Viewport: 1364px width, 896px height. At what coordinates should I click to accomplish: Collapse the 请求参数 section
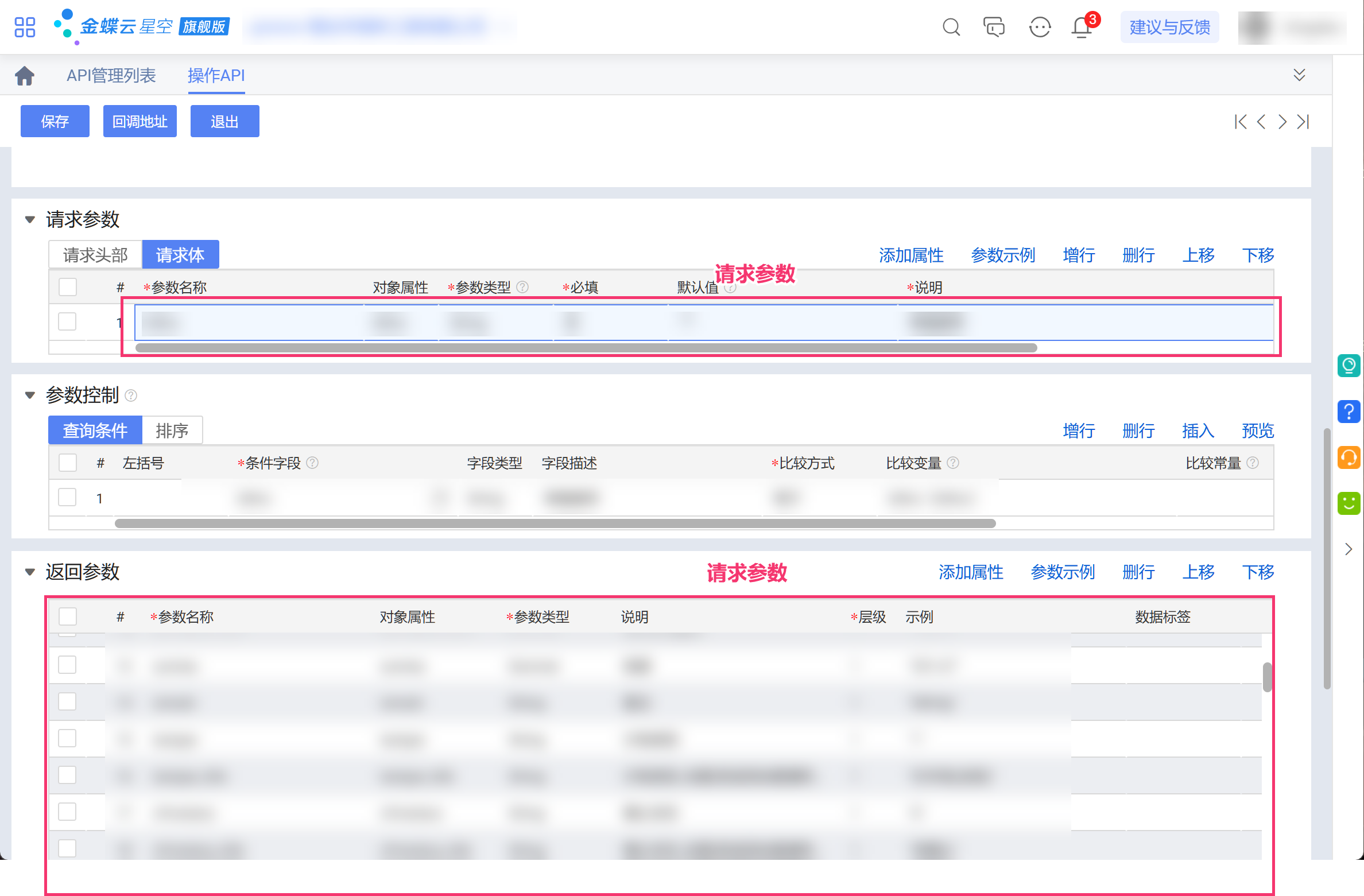coord(30,219)
